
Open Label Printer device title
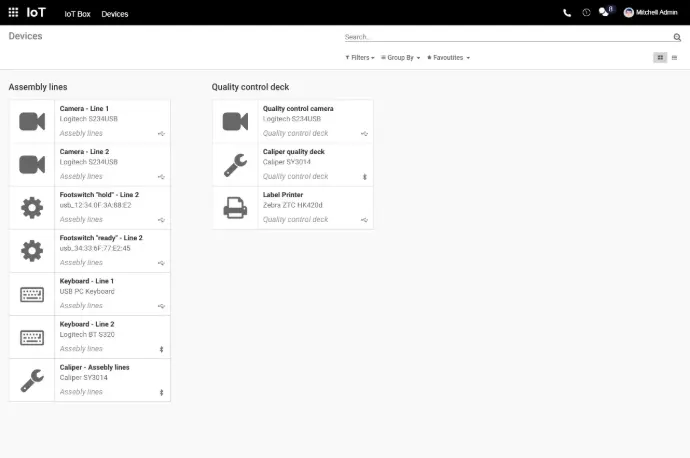click(x=283, y=195)
